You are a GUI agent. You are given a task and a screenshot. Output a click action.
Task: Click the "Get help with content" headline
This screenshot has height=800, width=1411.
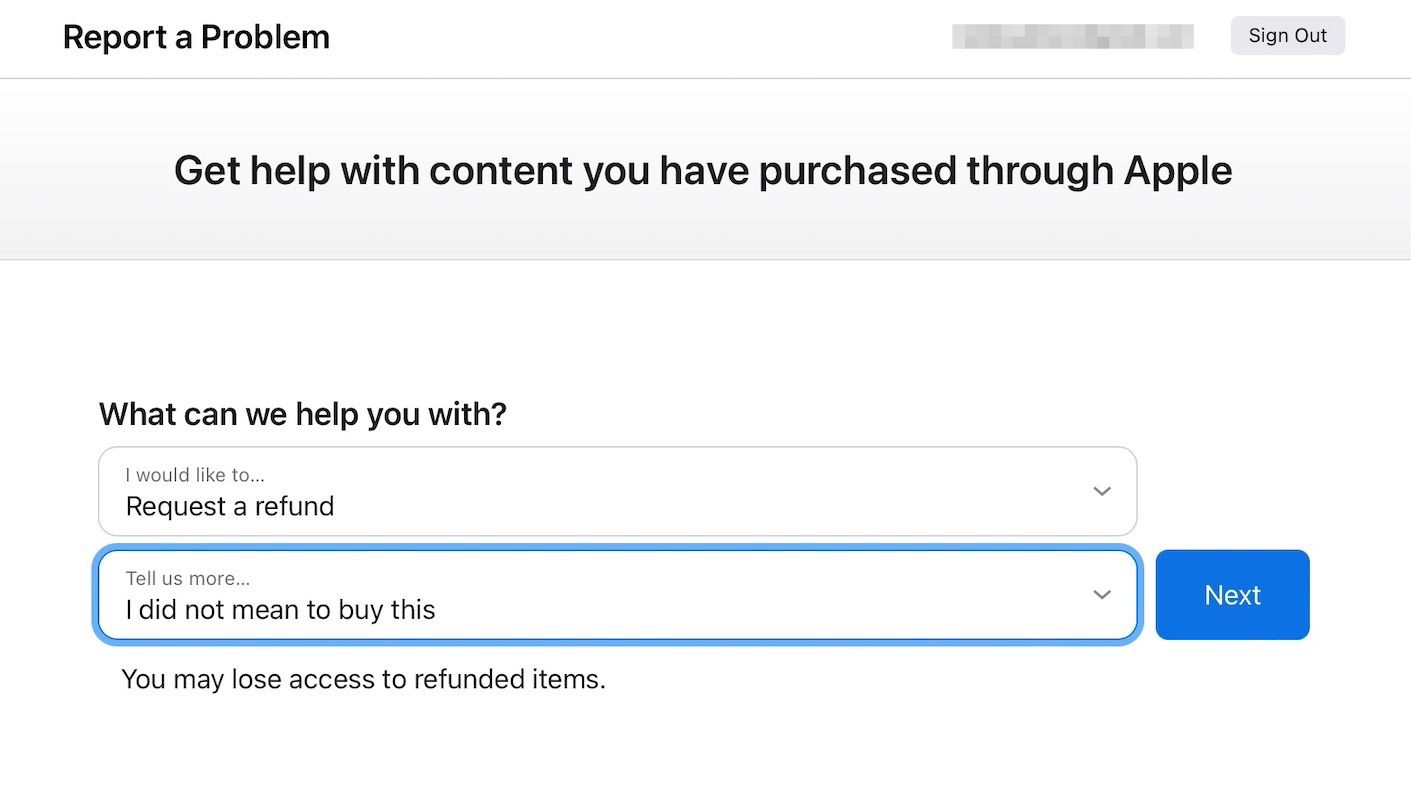coord(702,170)
